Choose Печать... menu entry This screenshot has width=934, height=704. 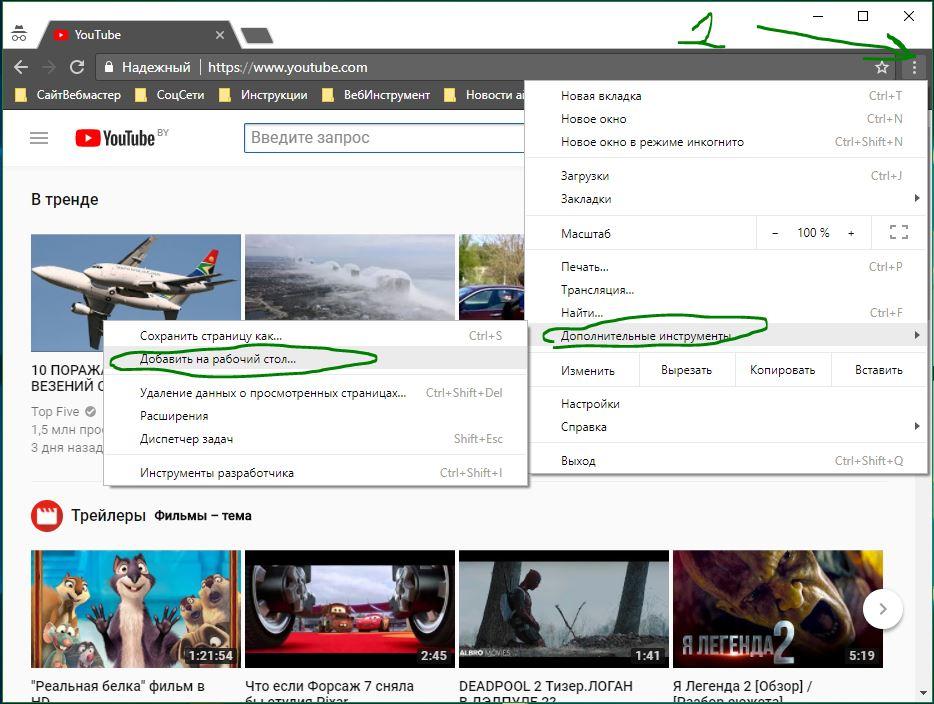[x=726, y=267]
